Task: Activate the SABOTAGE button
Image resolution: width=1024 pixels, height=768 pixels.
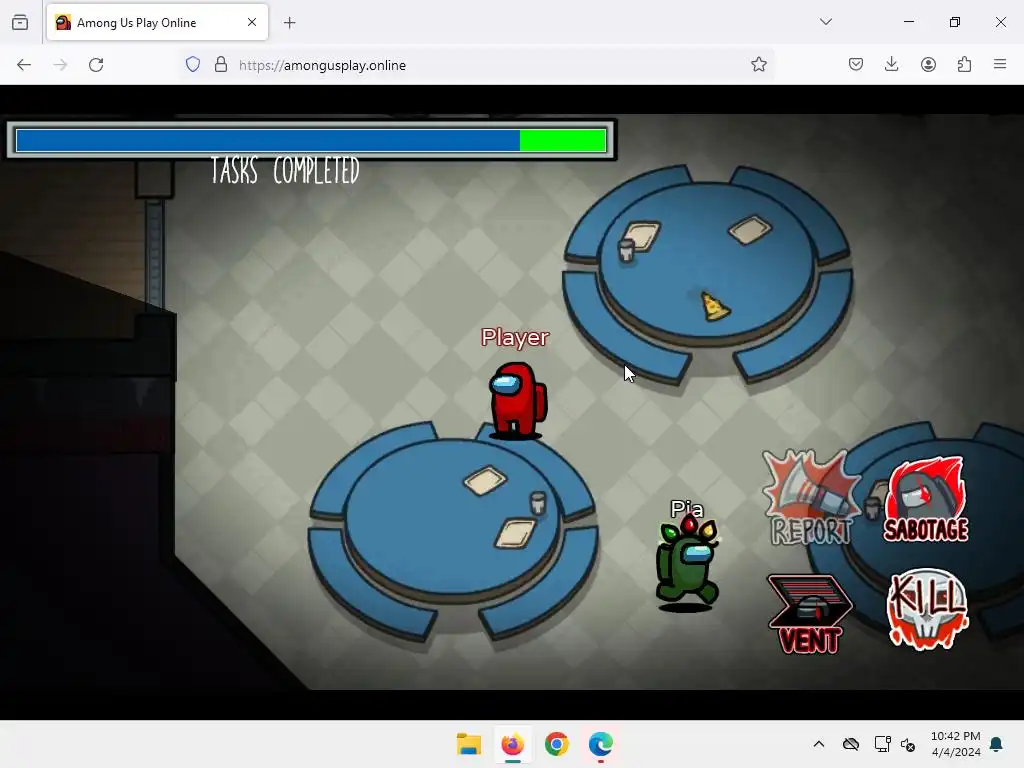Action: click(926, 500)
